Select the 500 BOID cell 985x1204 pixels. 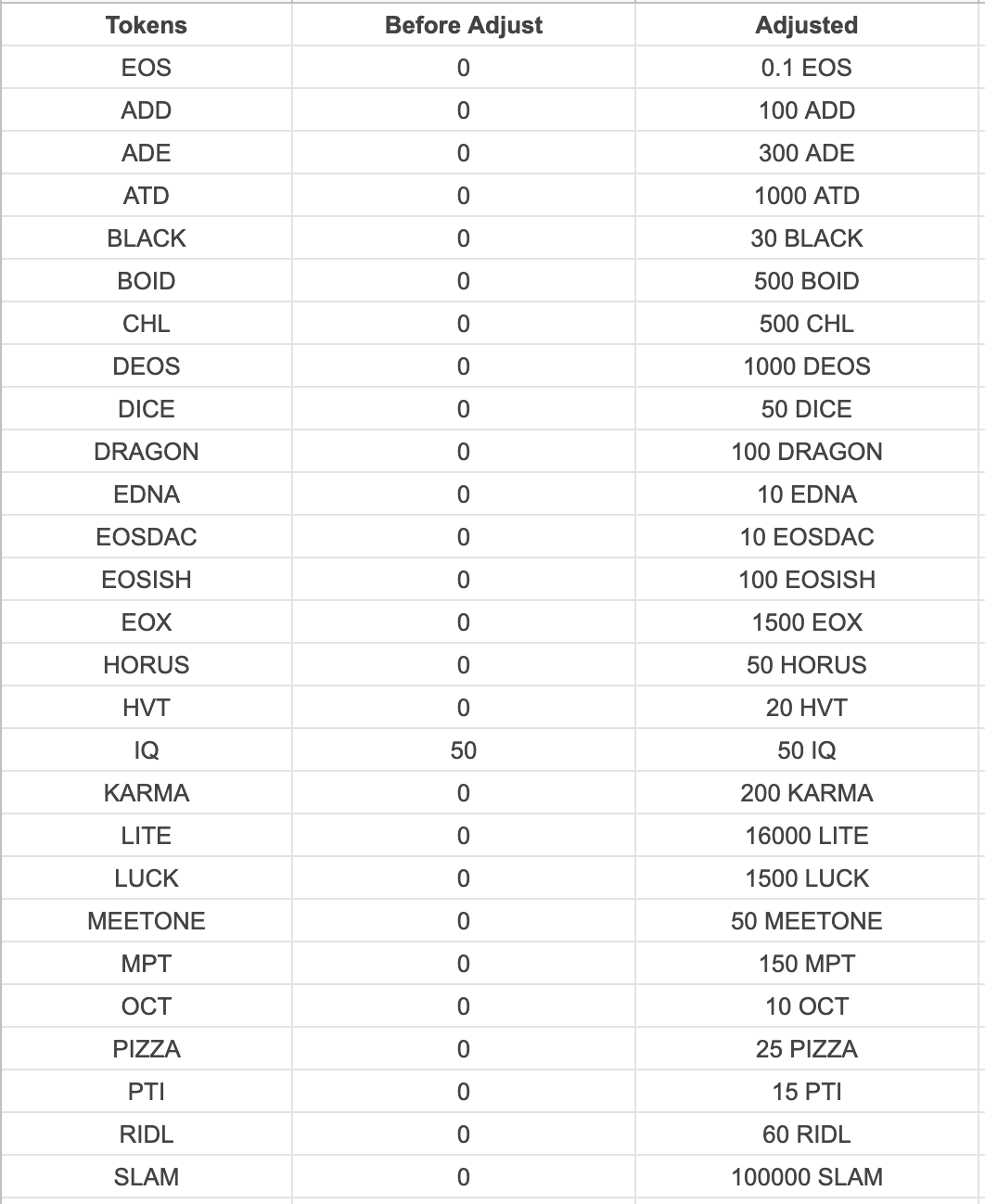806,281
